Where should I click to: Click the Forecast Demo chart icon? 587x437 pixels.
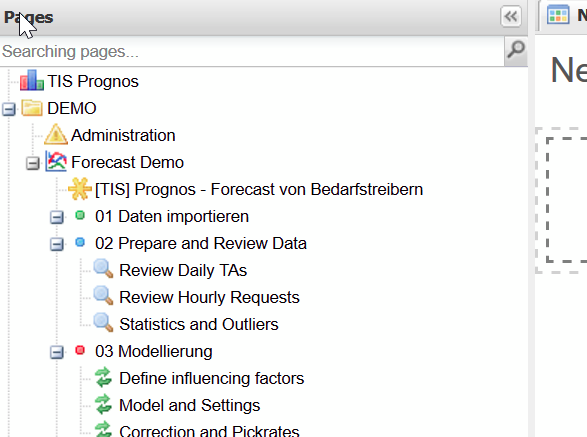(x=56, y=161)
